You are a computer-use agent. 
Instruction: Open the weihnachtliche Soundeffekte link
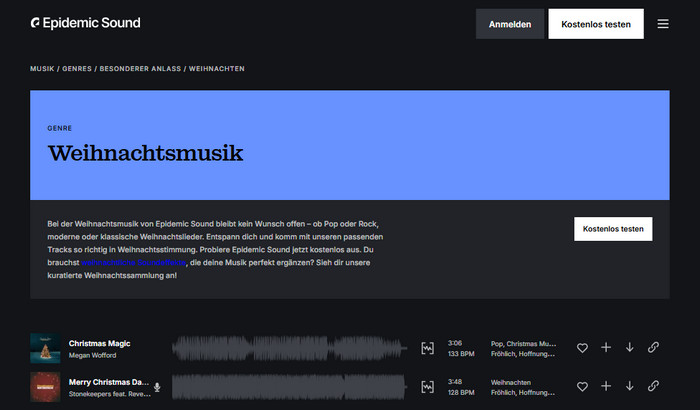[x=133, y=263]
